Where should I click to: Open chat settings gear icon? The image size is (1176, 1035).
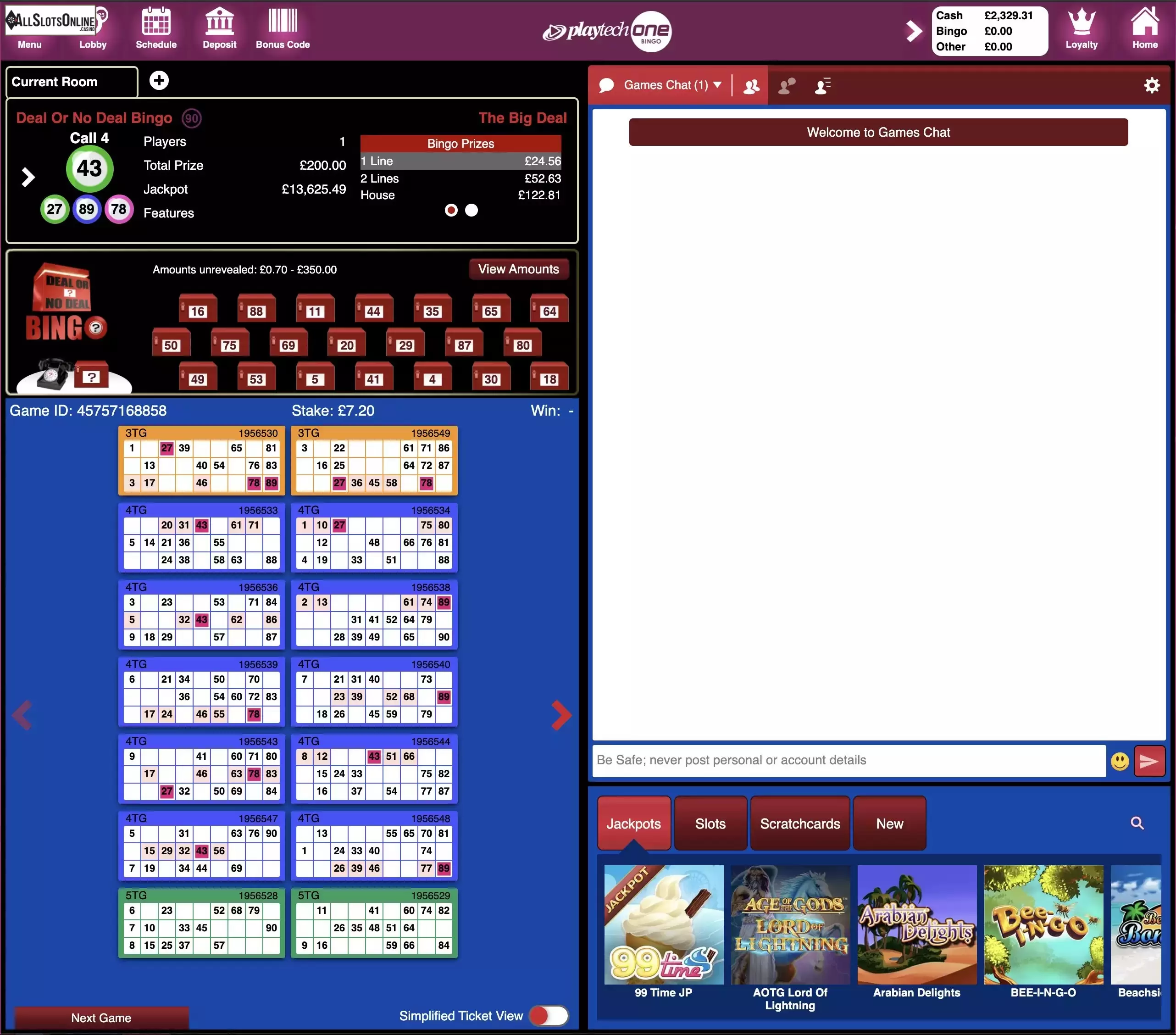[x=1152, y=85]
